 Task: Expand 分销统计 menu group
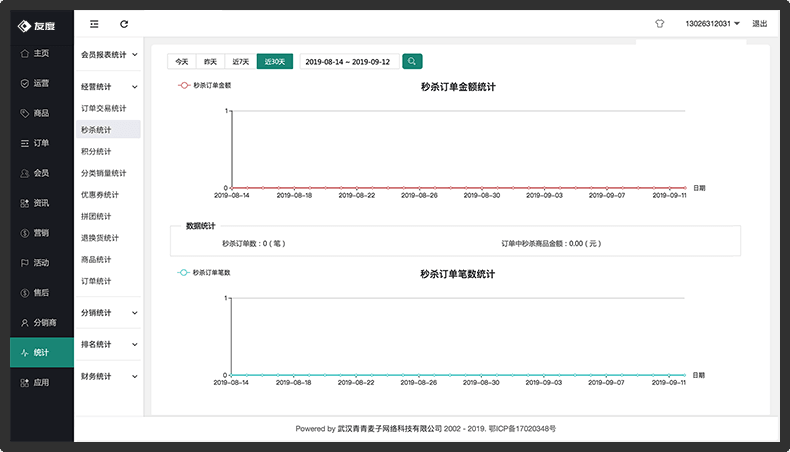tap(109, 313)
